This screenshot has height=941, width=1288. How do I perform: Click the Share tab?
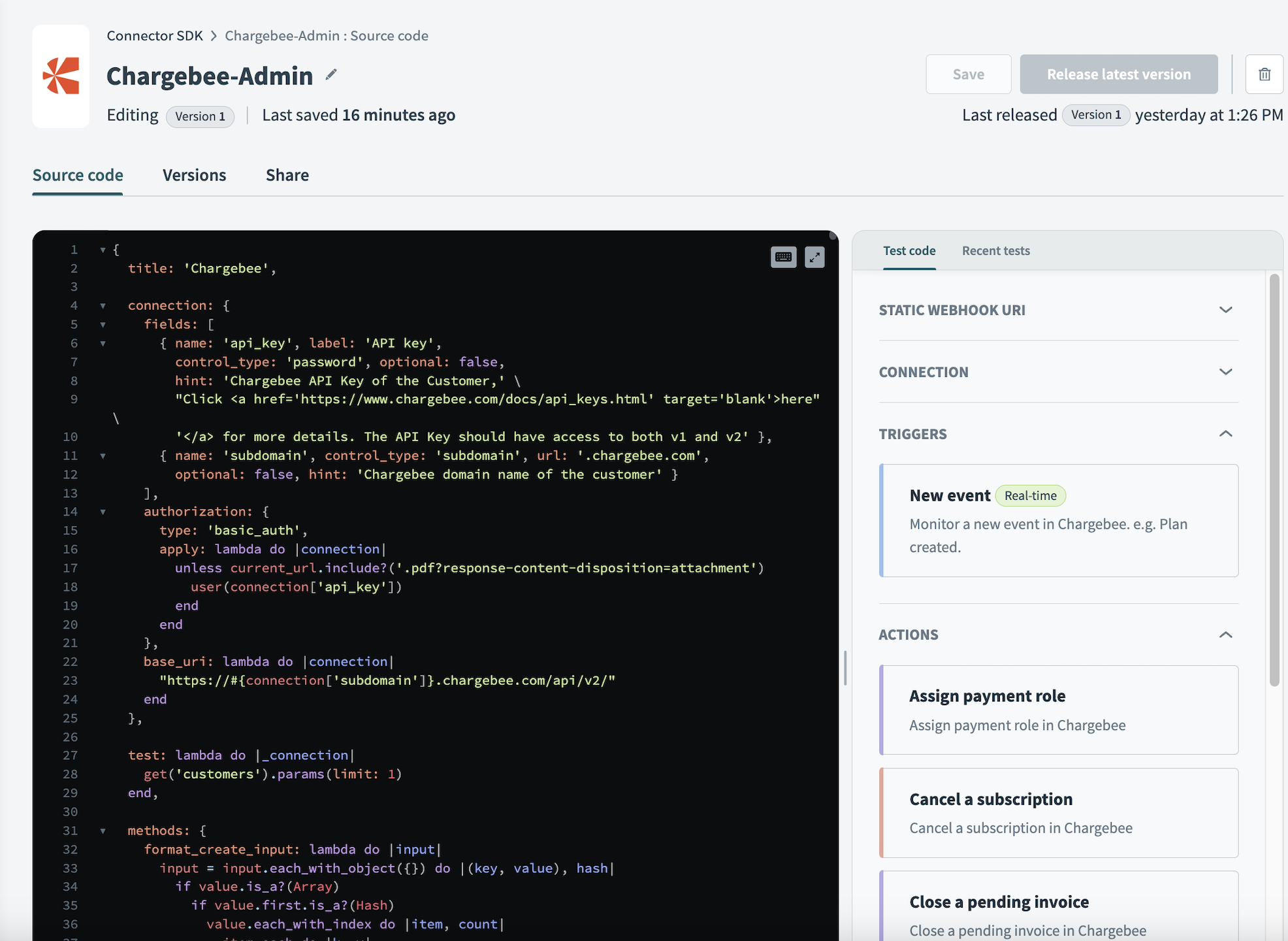(287, 173)
